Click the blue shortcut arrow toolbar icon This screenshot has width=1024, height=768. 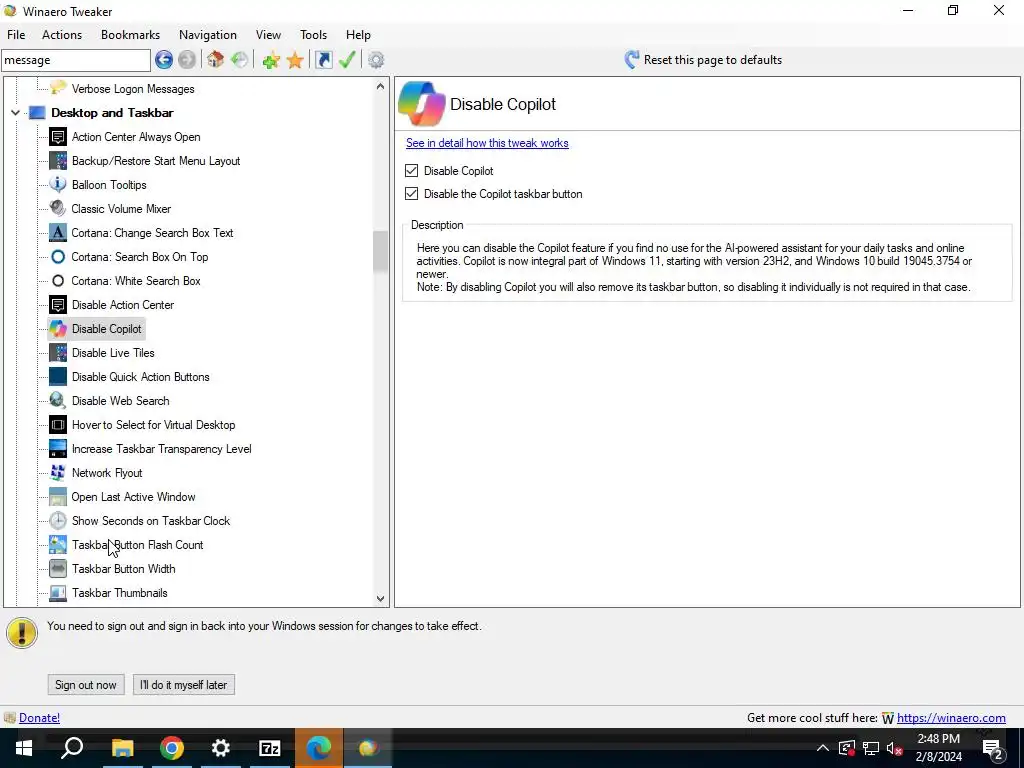click(x=323, y=60)
